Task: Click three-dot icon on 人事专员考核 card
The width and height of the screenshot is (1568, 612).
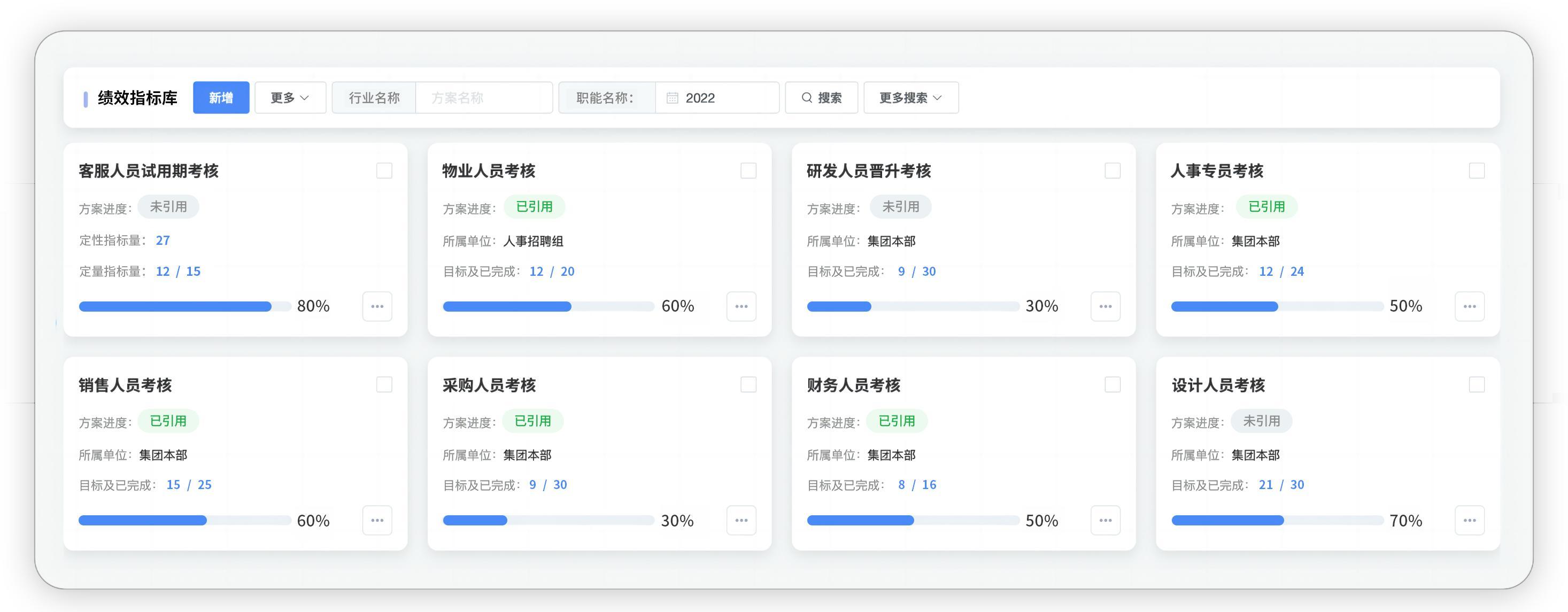Action: [x=1469, y=306]
